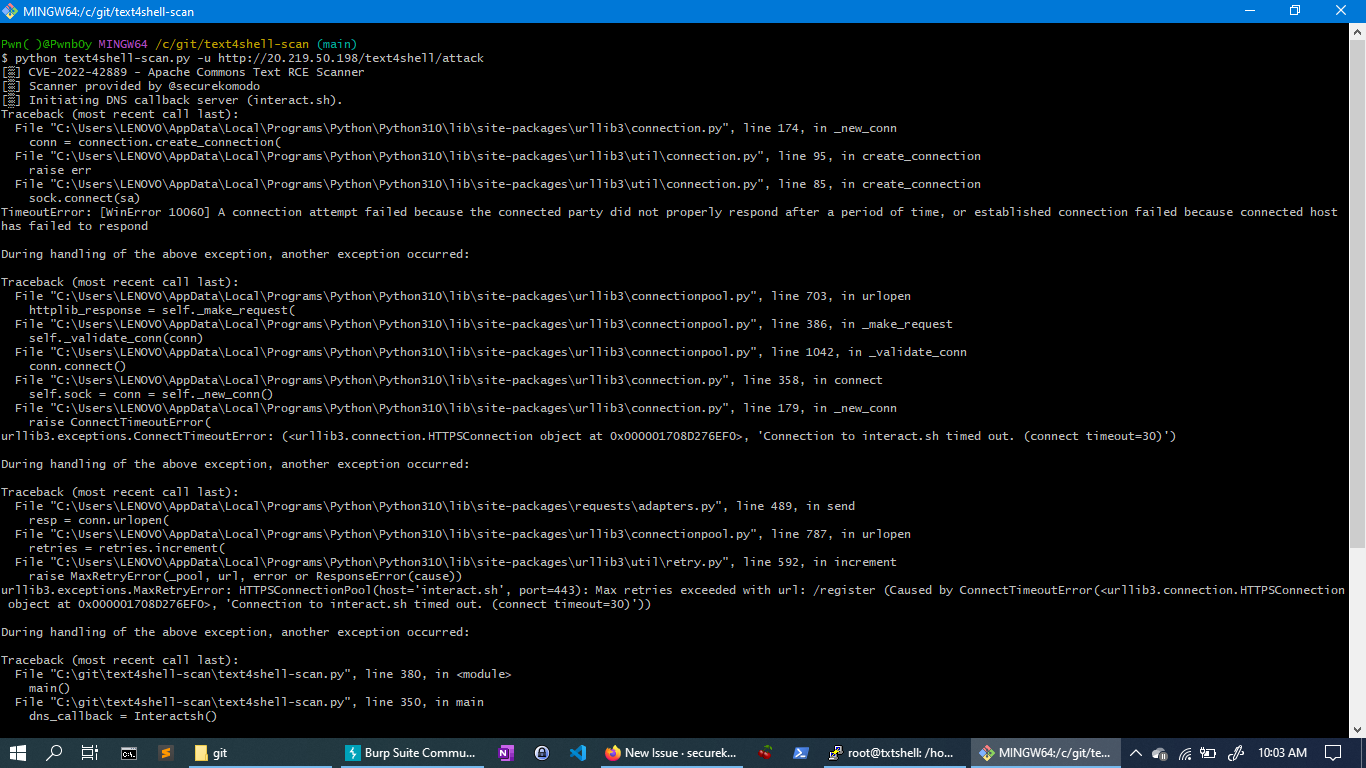Close the MINGW64 terminal window

(1342, 11)
